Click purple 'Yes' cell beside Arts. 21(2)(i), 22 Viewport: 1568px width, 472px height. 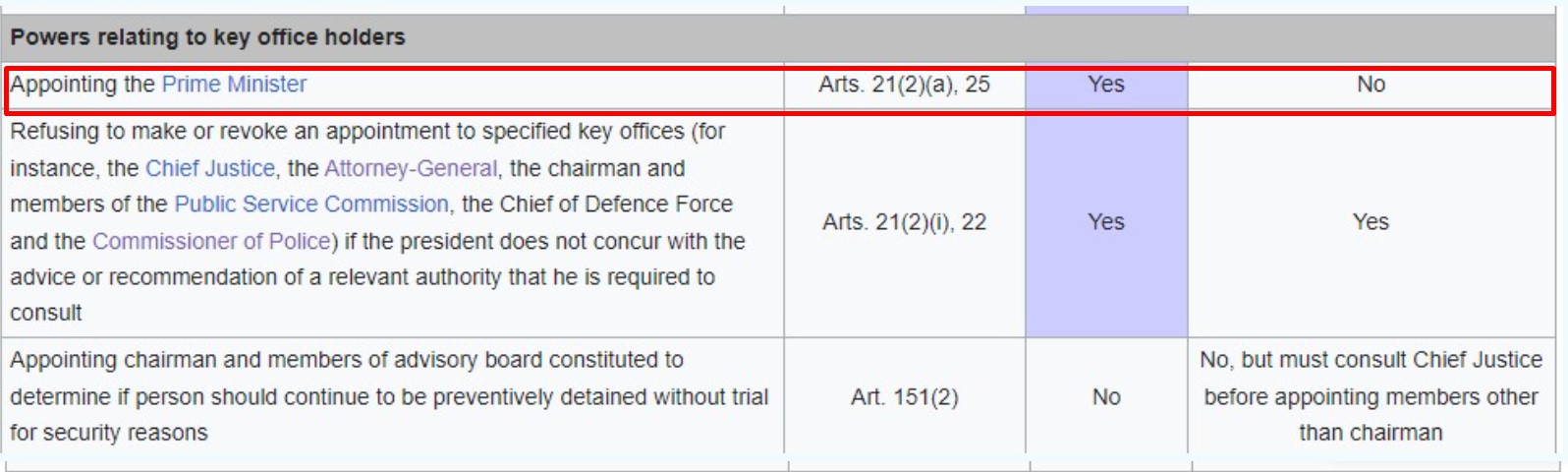click(1105, 222)
